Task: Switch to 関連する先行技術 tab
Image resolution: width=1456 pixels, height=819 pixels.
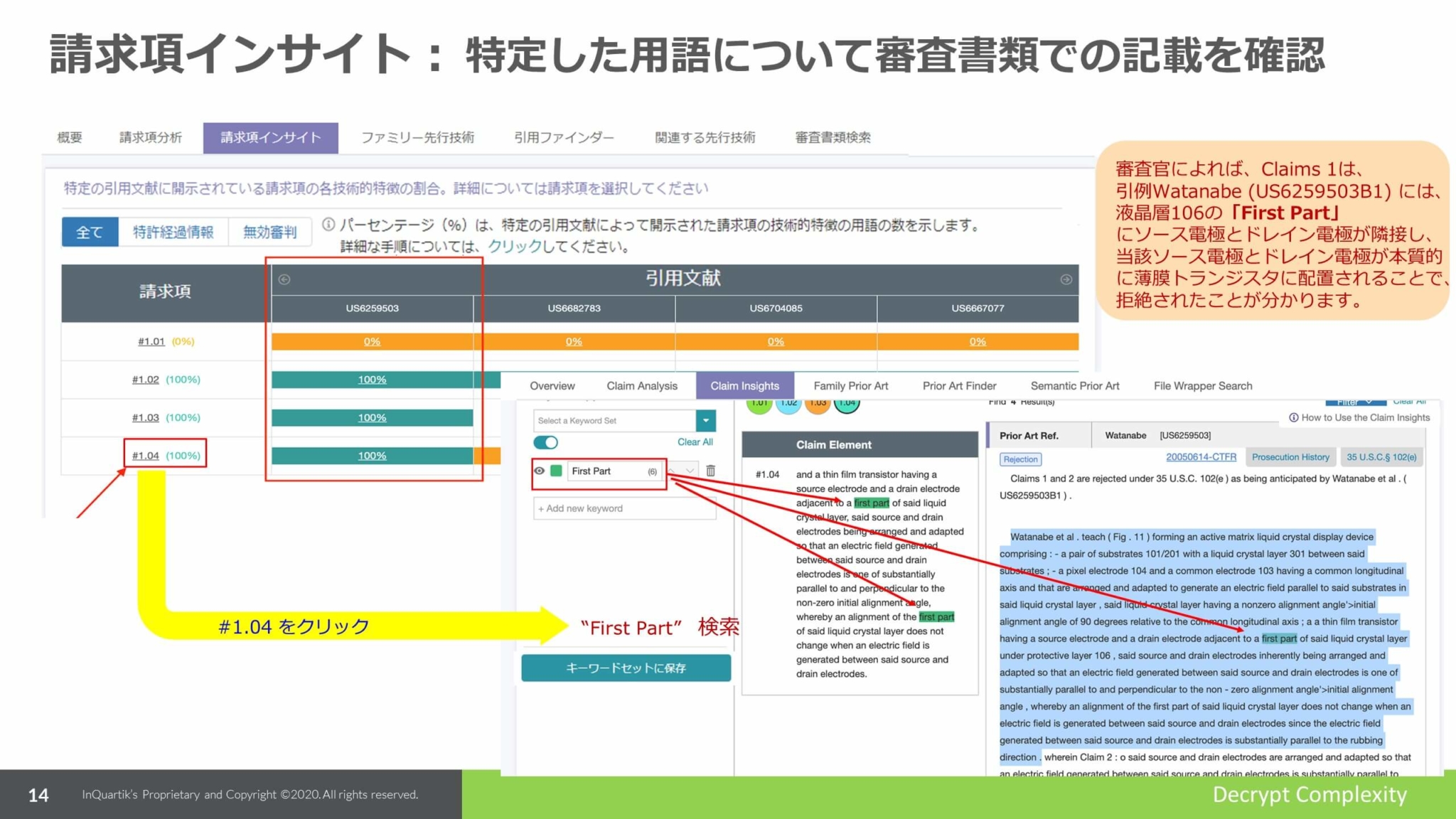Action: coord(705,137)
